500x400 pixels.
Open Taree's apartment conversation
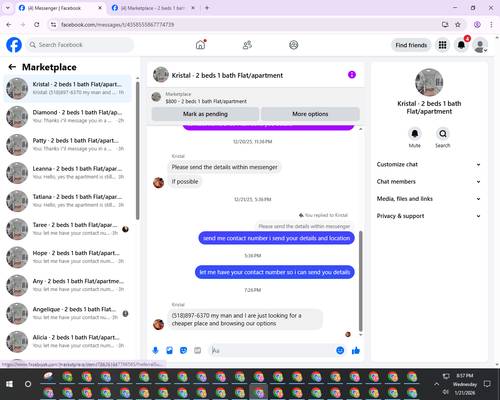pos(67,229)
